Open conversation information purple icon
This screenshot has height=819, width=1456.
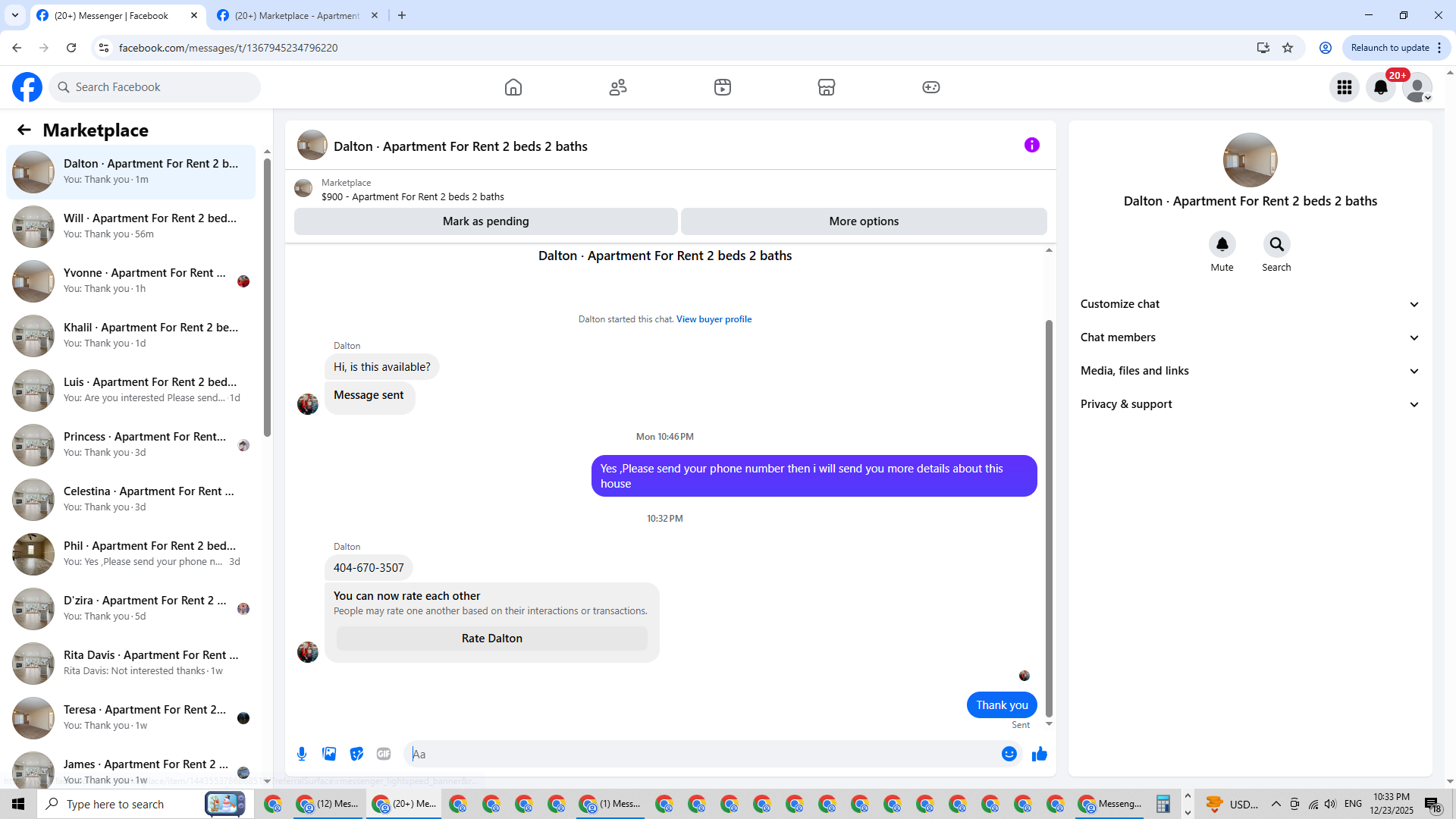point(1031,145)
